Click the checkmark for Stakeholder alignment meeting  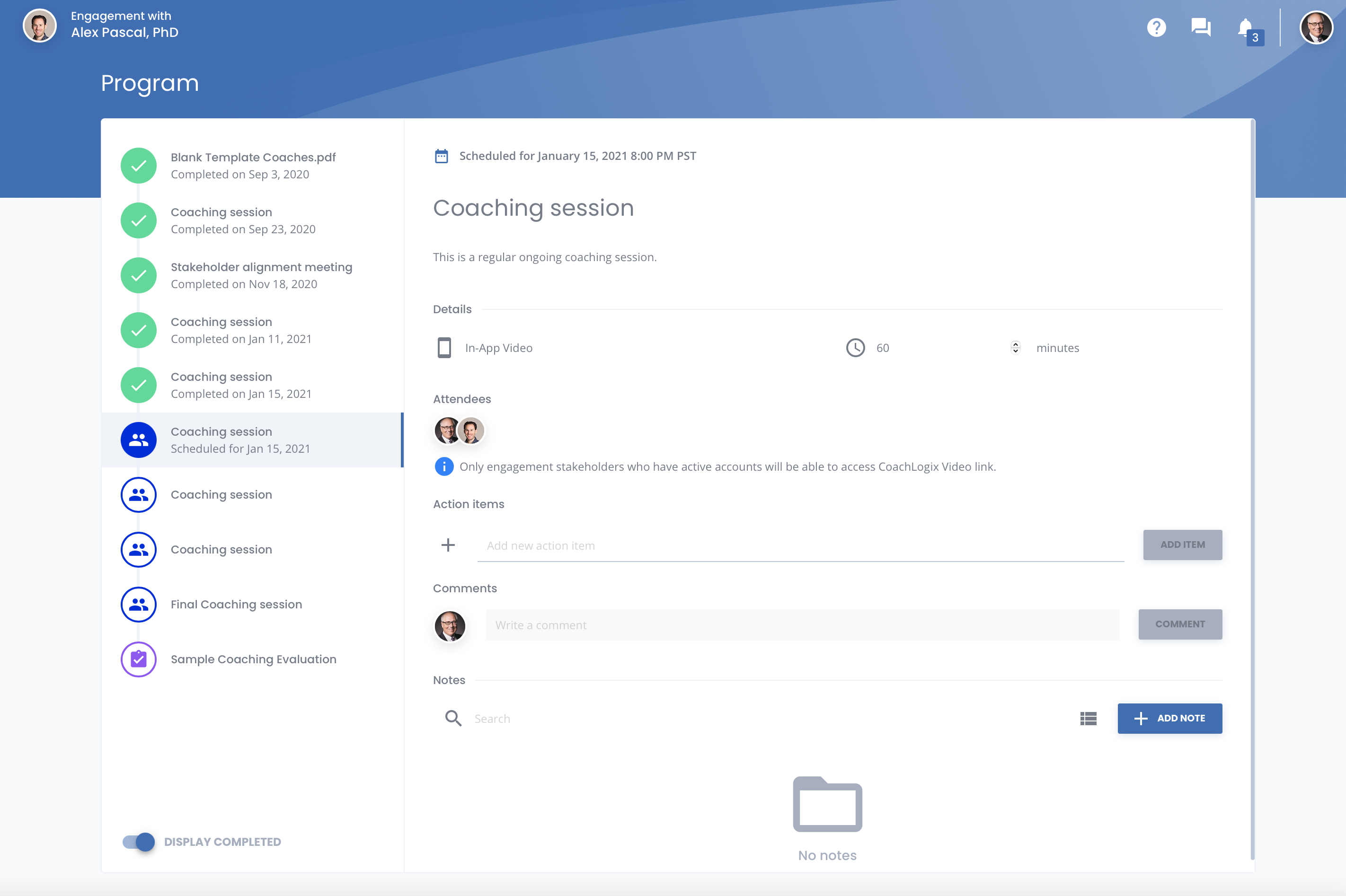tap(138, 275)
